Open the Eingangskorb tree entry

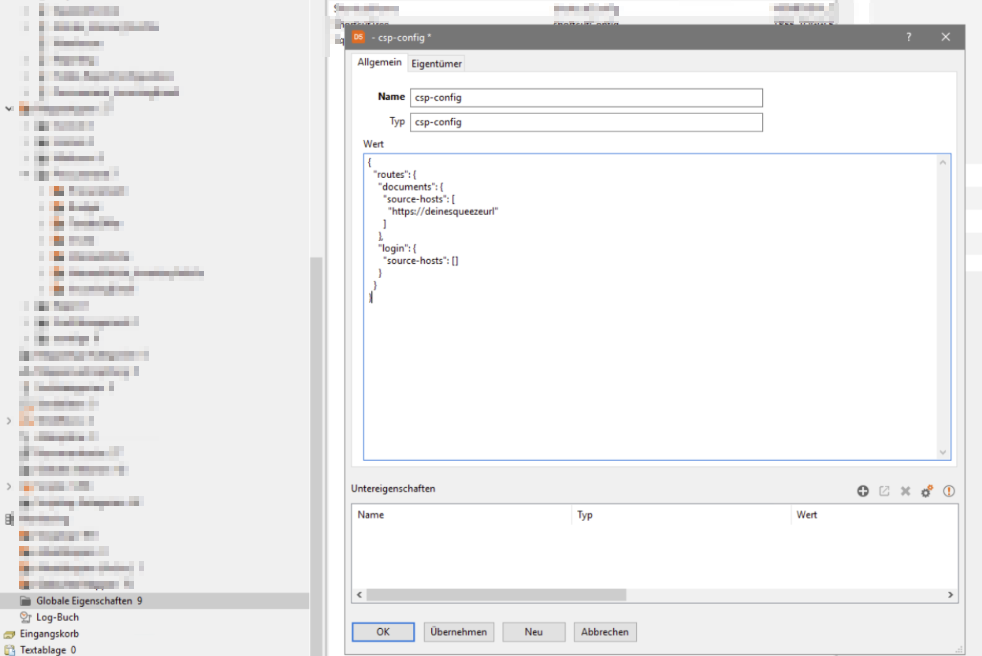coord(49,634)
